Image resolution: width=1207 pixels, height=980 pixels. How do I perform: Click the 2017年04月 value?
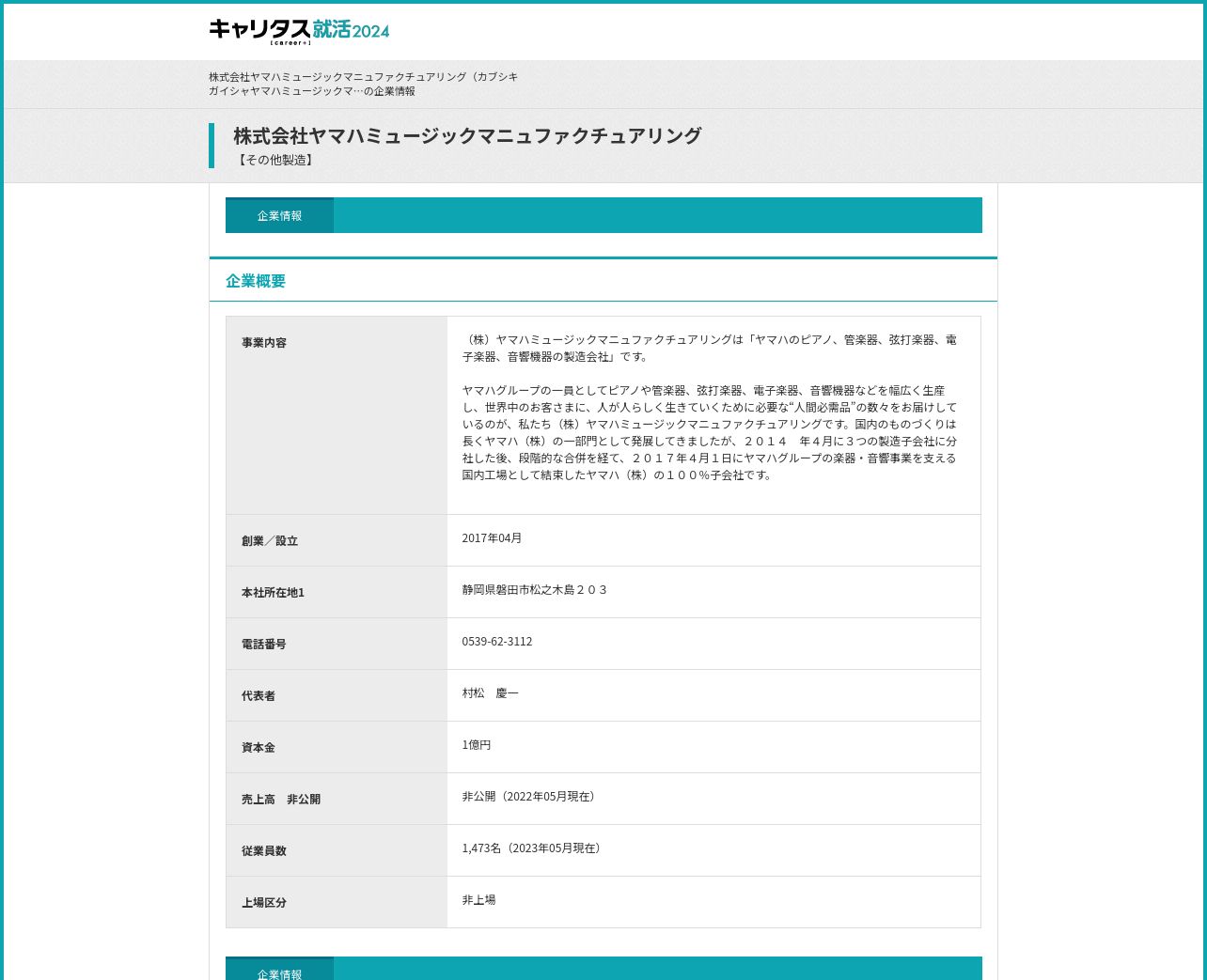tap(492, 538)
